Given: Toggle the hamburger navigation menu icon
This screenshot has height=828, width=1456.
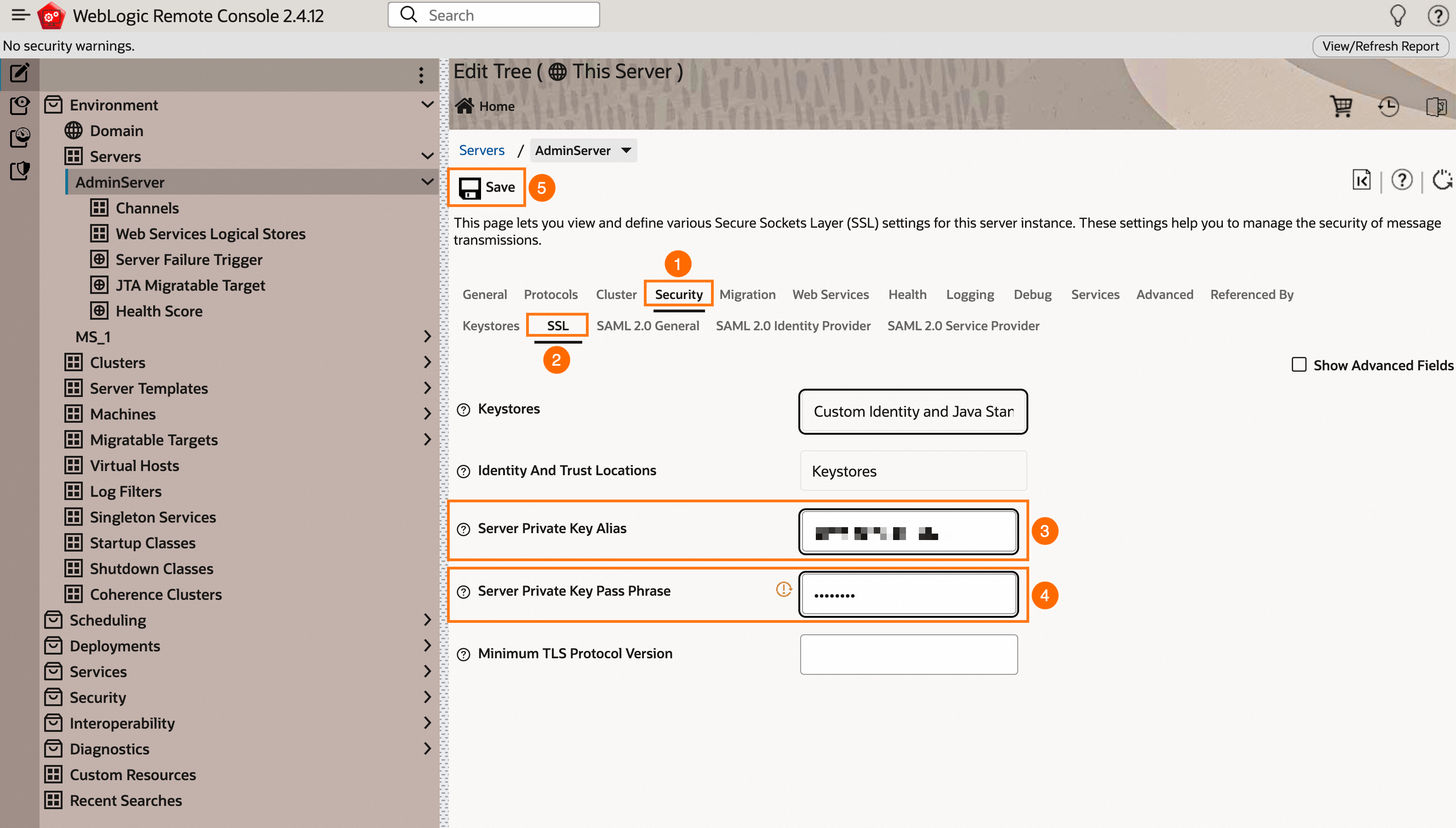Looking at the screenshot, I should 21,15.
